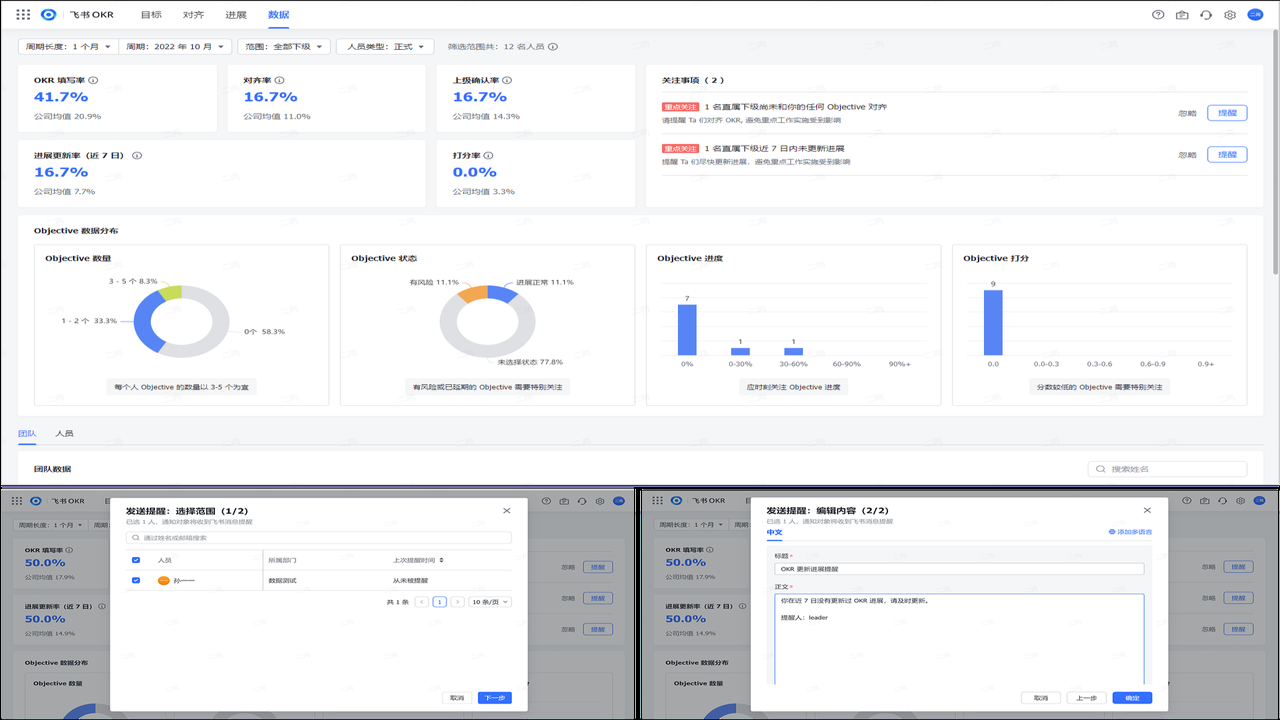Screen dimensions: 1280x720
Task: Open the 人员类型: 正式 dropdown
Action: click(x=385, y=46)
